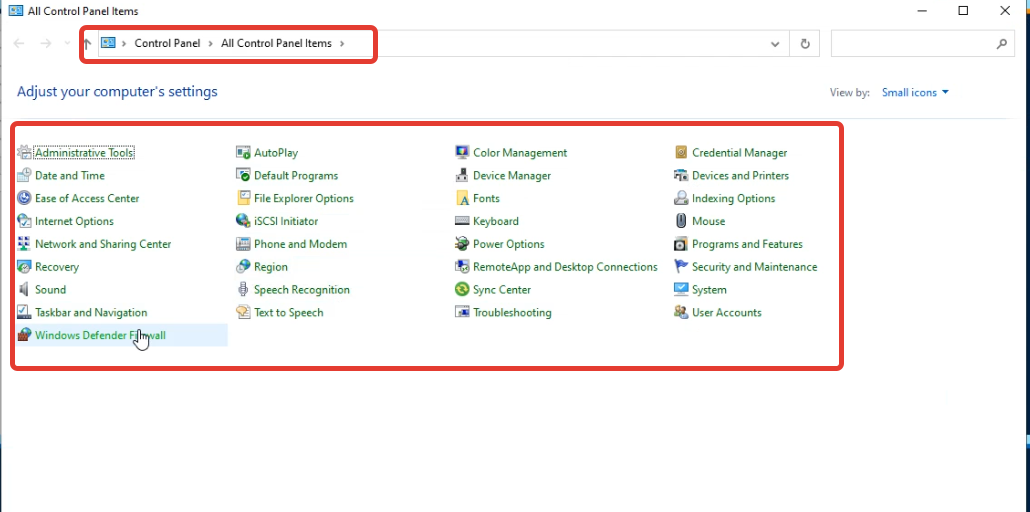Open the Ease of Access Center icon
Screen dimensions: 1030x512
[24, 198]
